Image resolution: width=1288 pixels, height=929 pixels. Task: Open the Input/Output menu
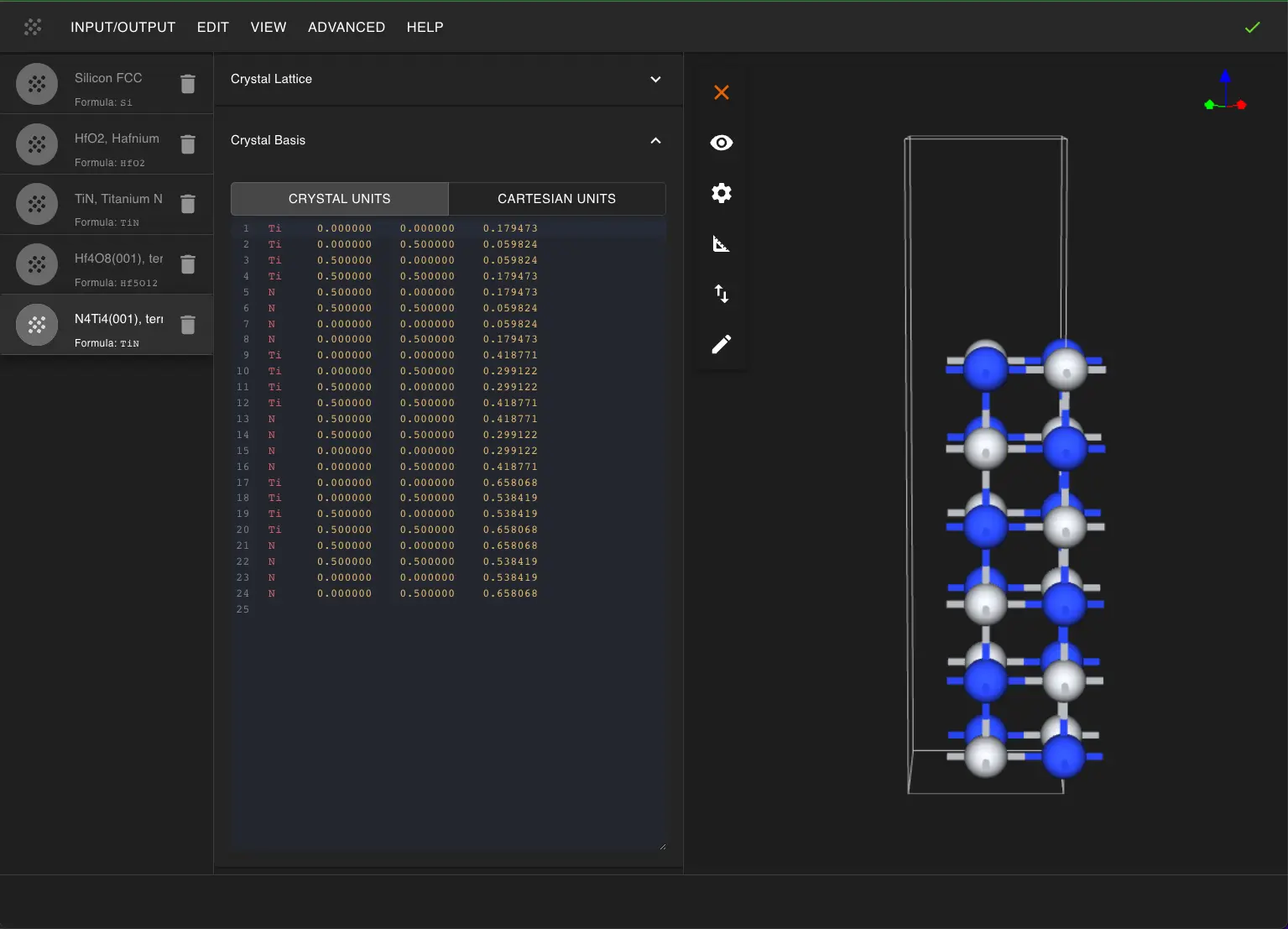pyautogui.click(x=123, y=27)
